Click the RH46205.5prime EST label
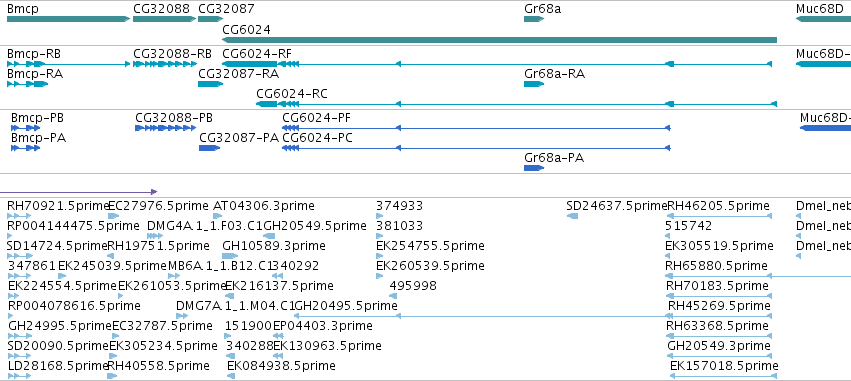The width and height of the screenshot is (851, 381). point(719,206)
